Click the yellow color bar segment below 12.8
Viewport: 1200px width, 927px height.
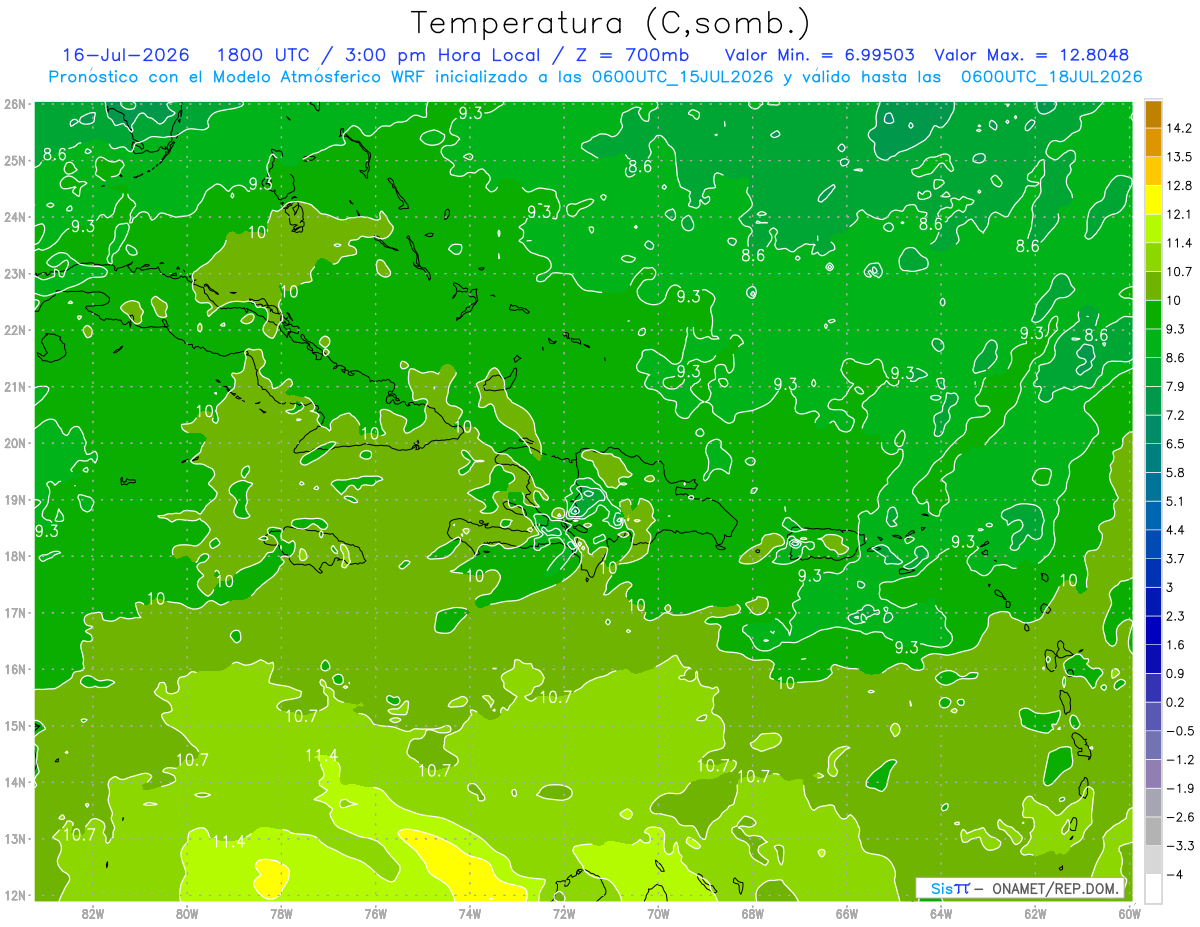[x=1153, y=200]
